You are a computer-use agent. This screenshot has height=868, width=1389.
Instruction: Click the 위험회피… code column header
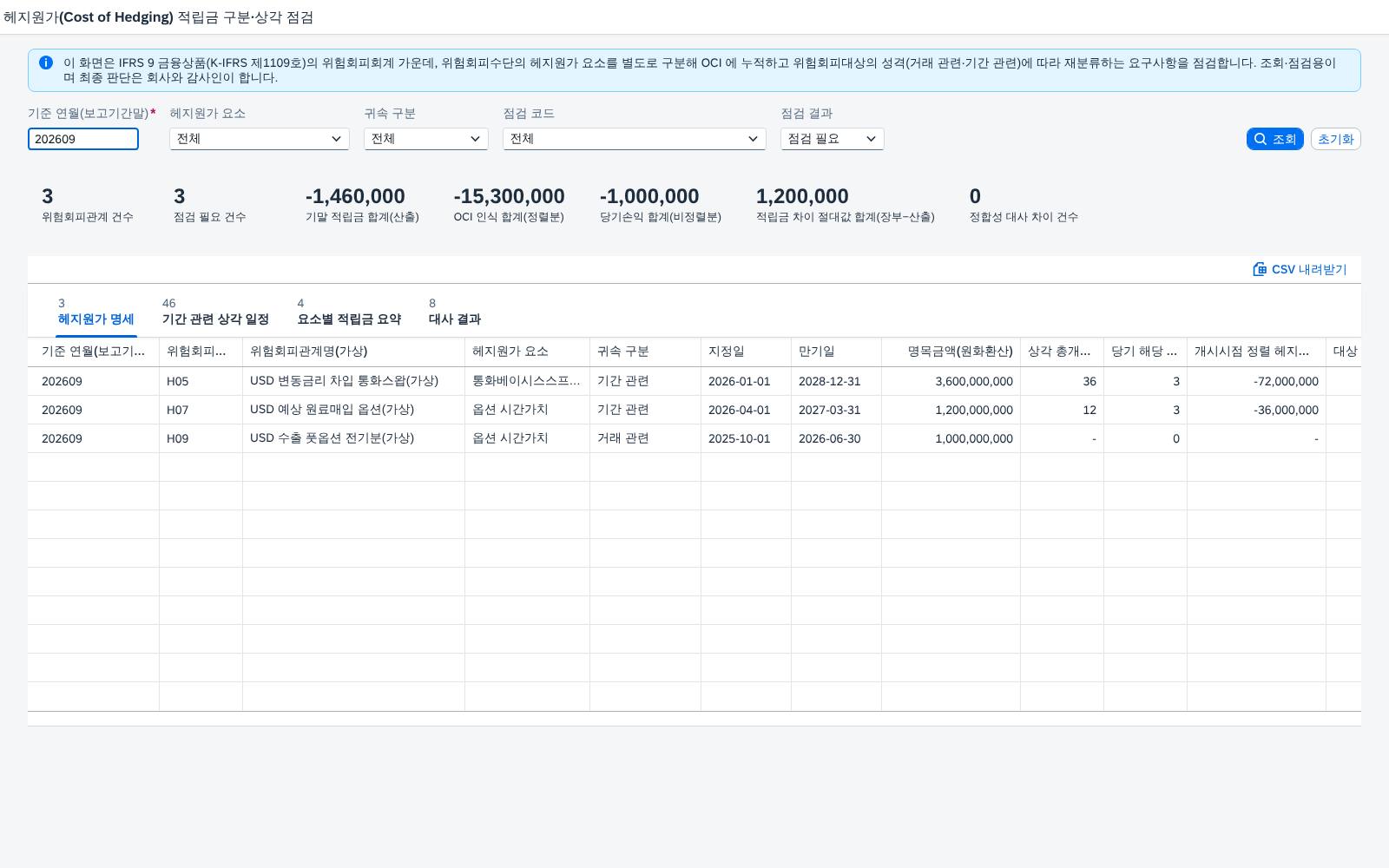click(x=201, y=352)
